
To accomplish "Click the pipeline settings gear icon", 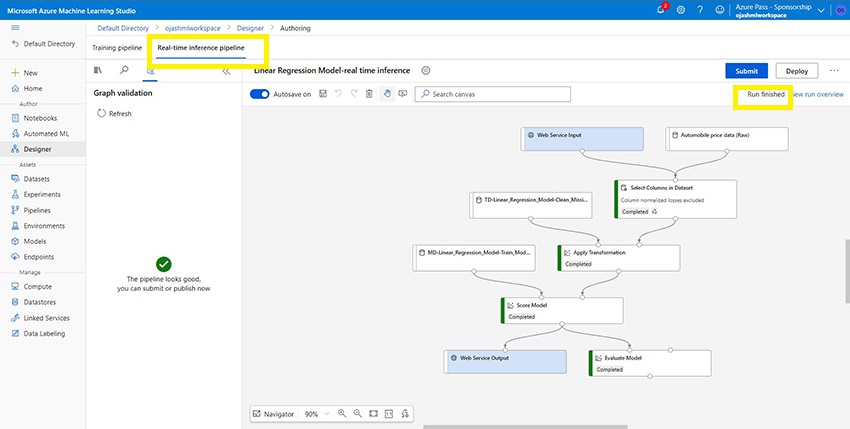I will tap(426, 71).
